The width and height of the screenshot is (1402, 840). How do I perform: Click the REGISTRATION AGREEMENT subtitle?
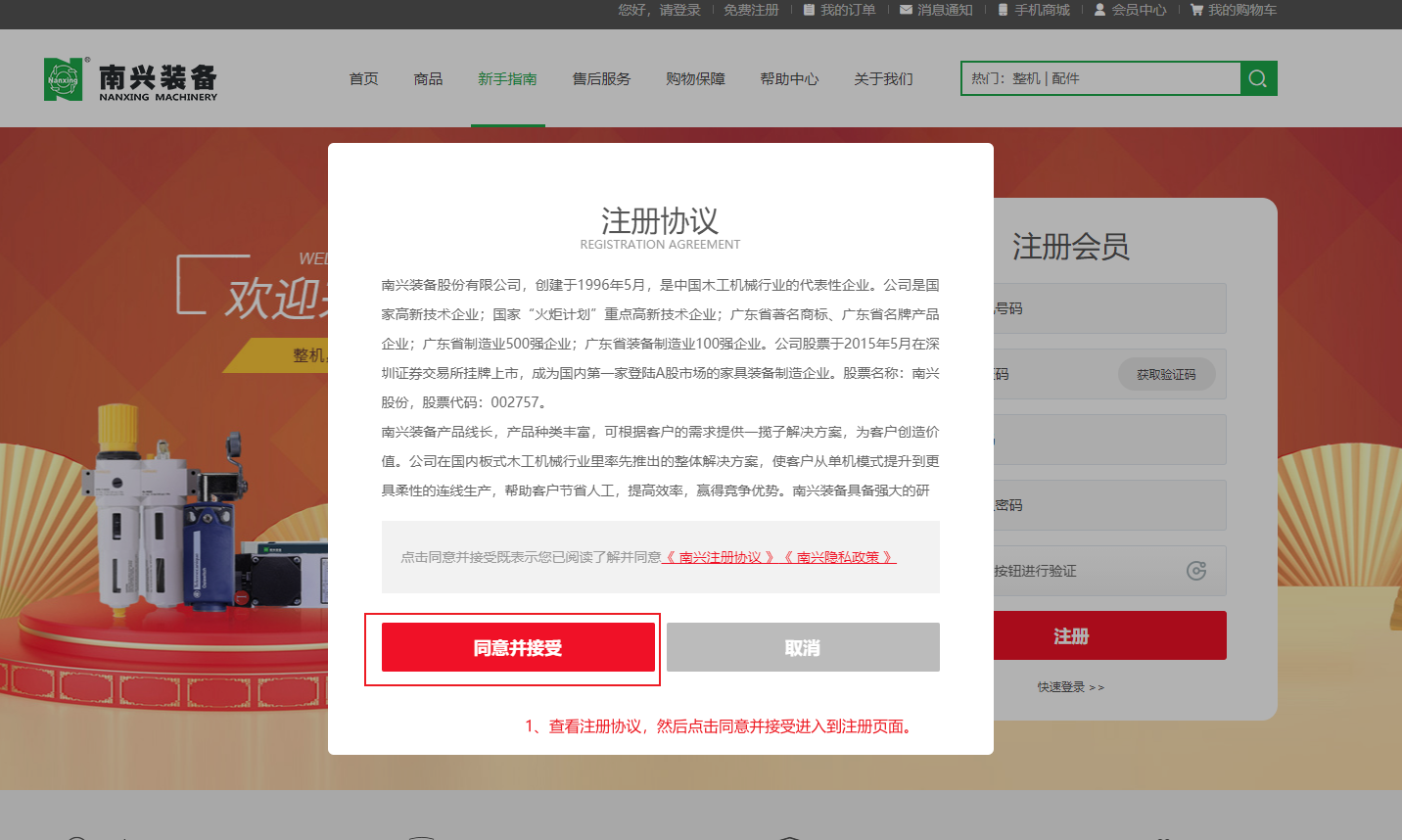[660, 245]
